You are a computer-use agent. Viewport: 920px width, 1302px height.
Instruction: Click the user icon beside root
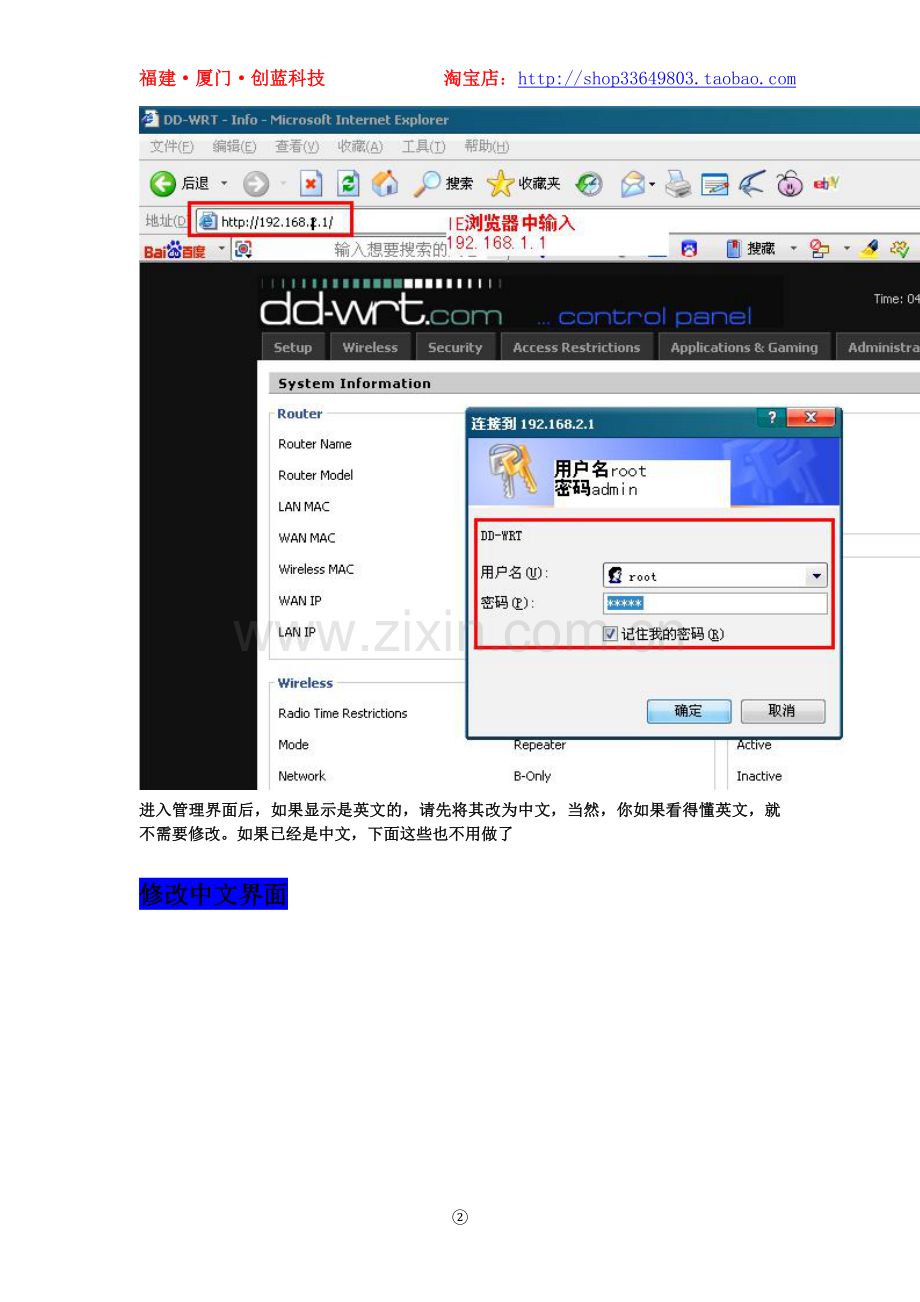pos(616,576)
